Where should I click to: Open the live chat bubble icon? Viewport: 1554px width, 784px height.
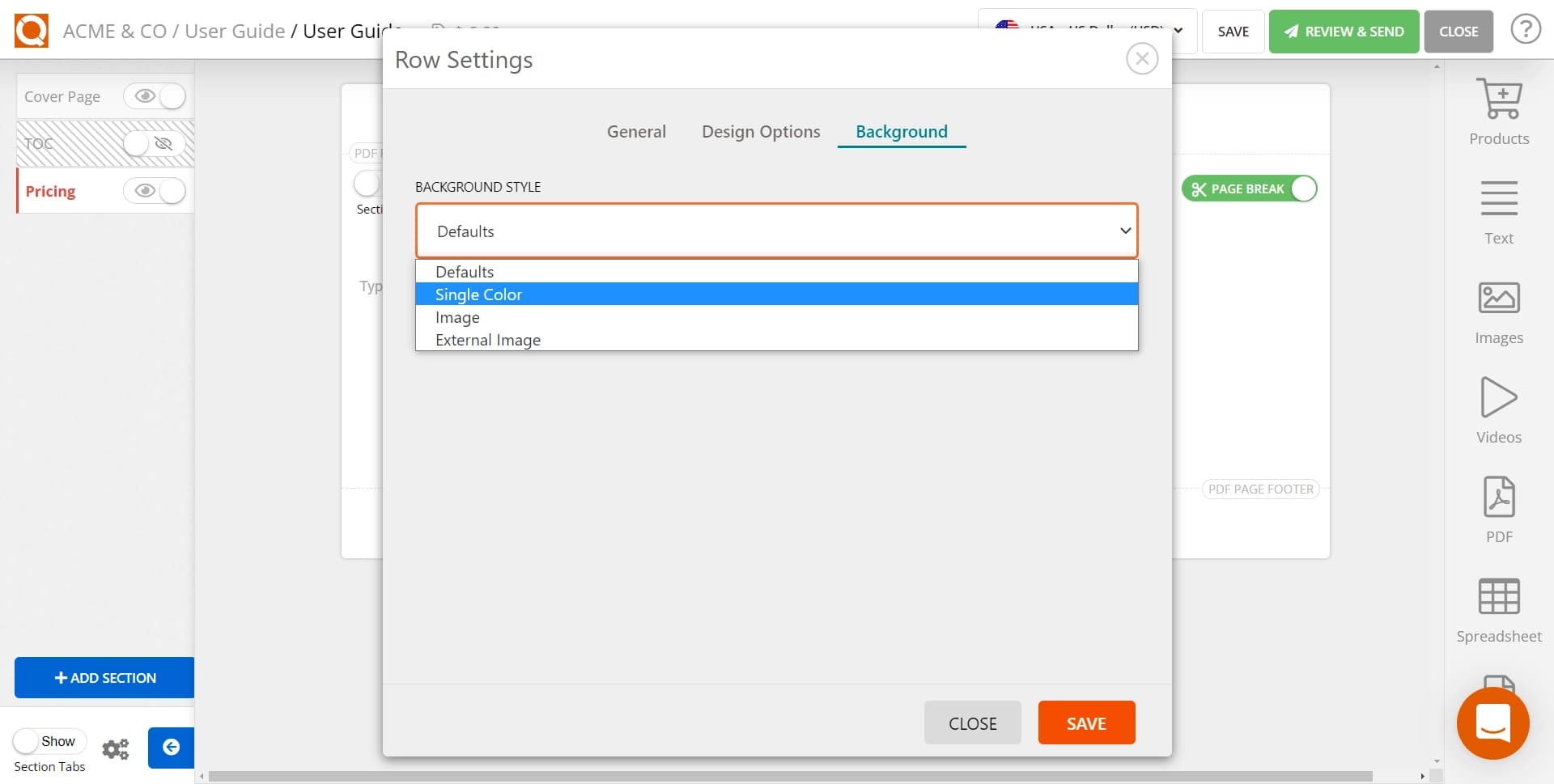pyautogui.click(x=1493, y=723)
